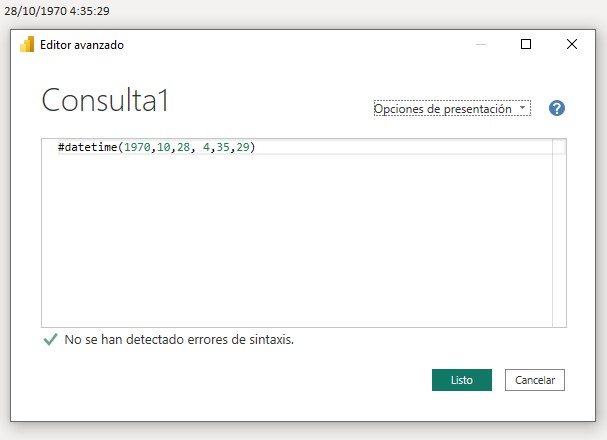Click the year 1970 in the code
Viewport: 607px width, 440px height.
(137, 147)
